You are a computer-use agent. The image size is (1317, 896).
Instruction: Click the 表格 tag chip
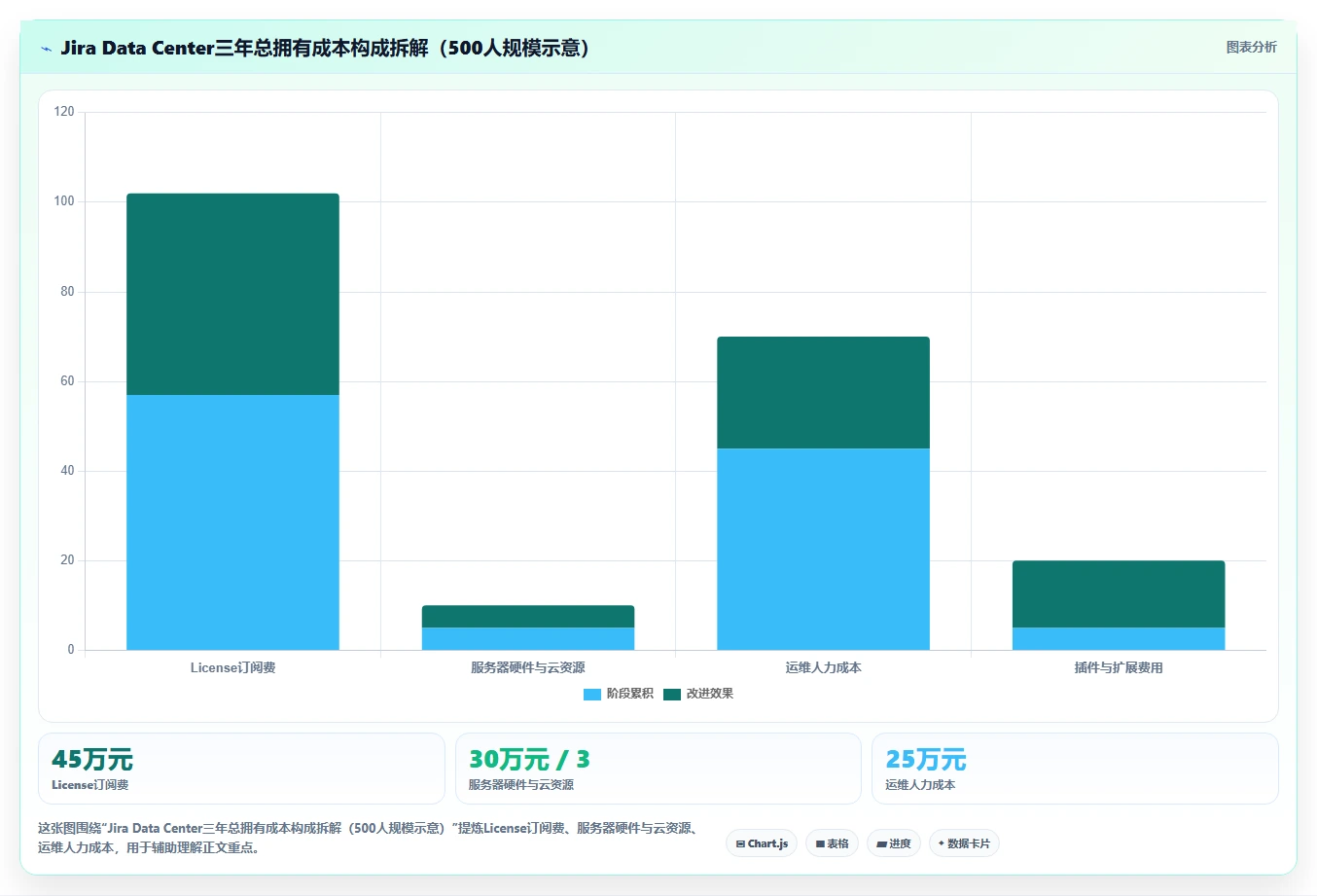click(833, 843)
